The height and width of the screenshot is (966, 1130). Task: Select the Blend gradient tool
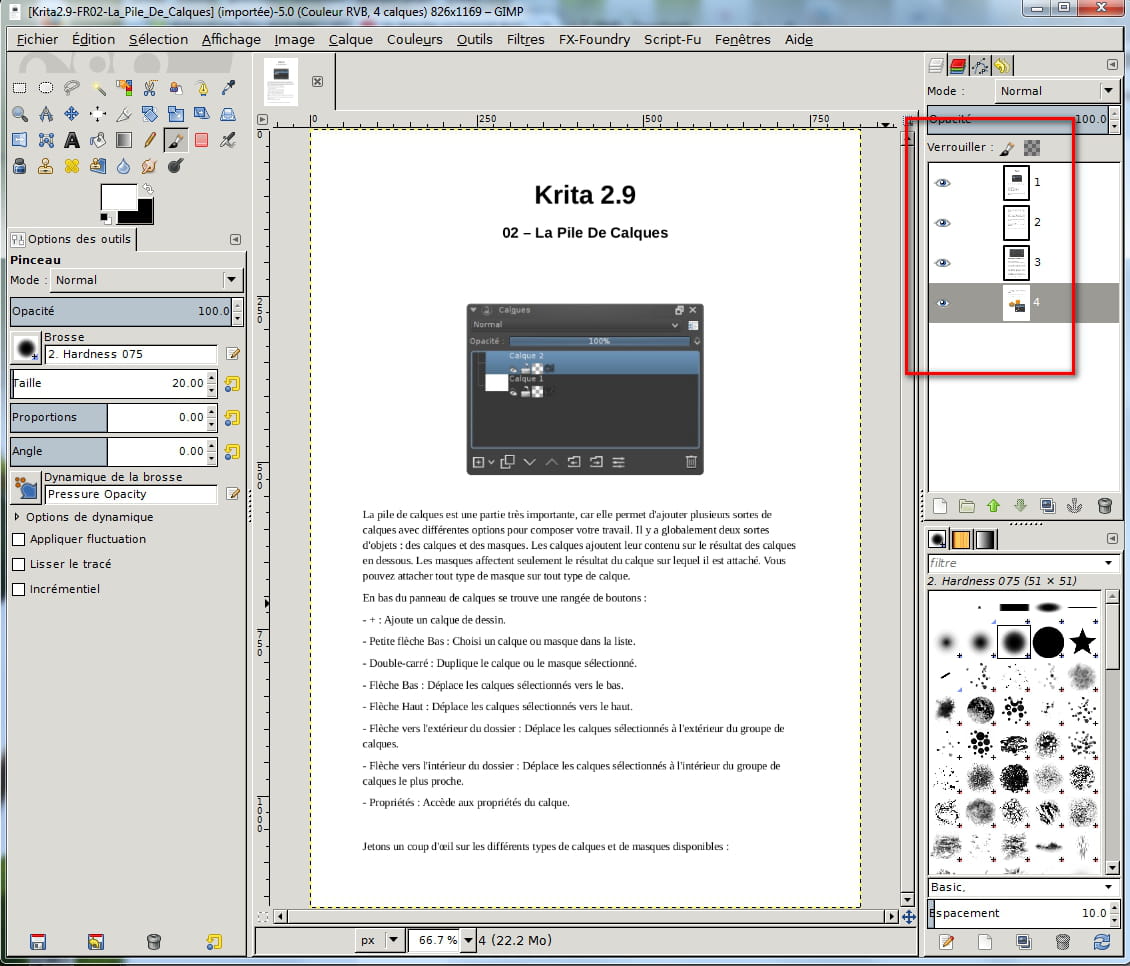[x=124, y=140]
